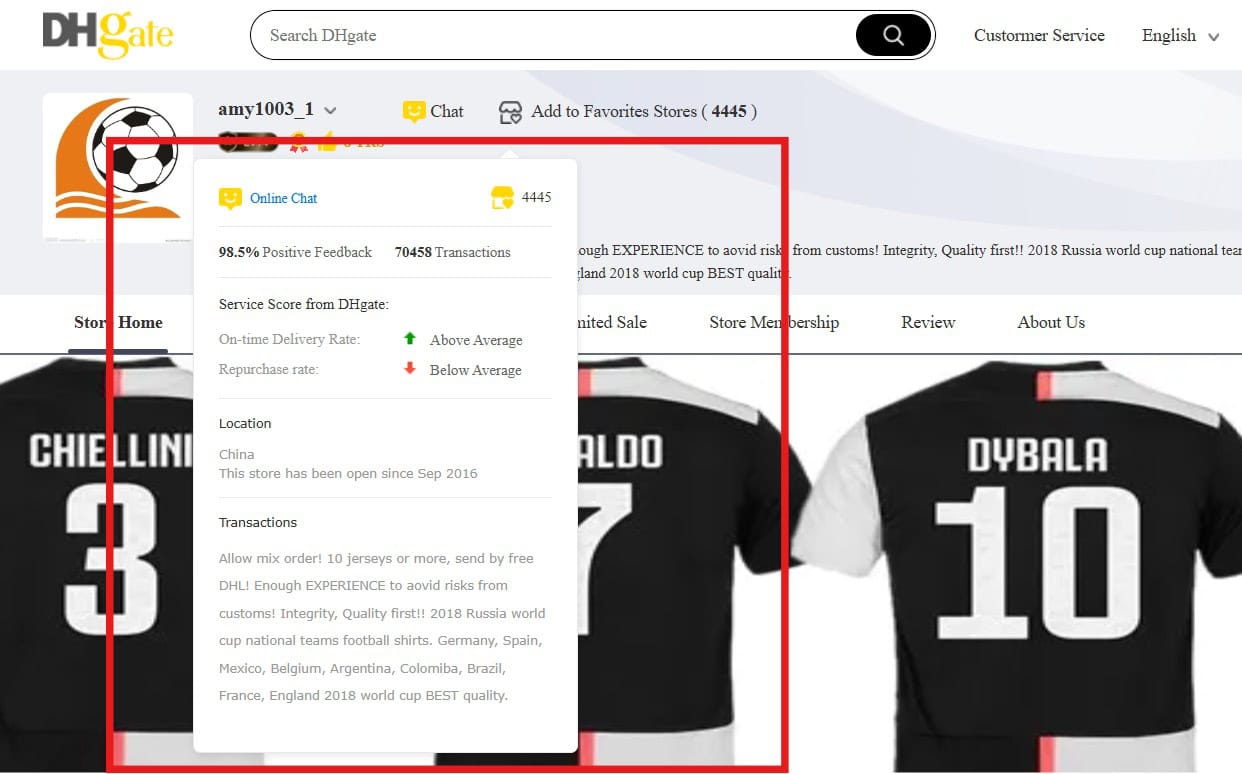
Task: Click the green up arrow for On-time Delivery
Action: [x=409, y=339]
